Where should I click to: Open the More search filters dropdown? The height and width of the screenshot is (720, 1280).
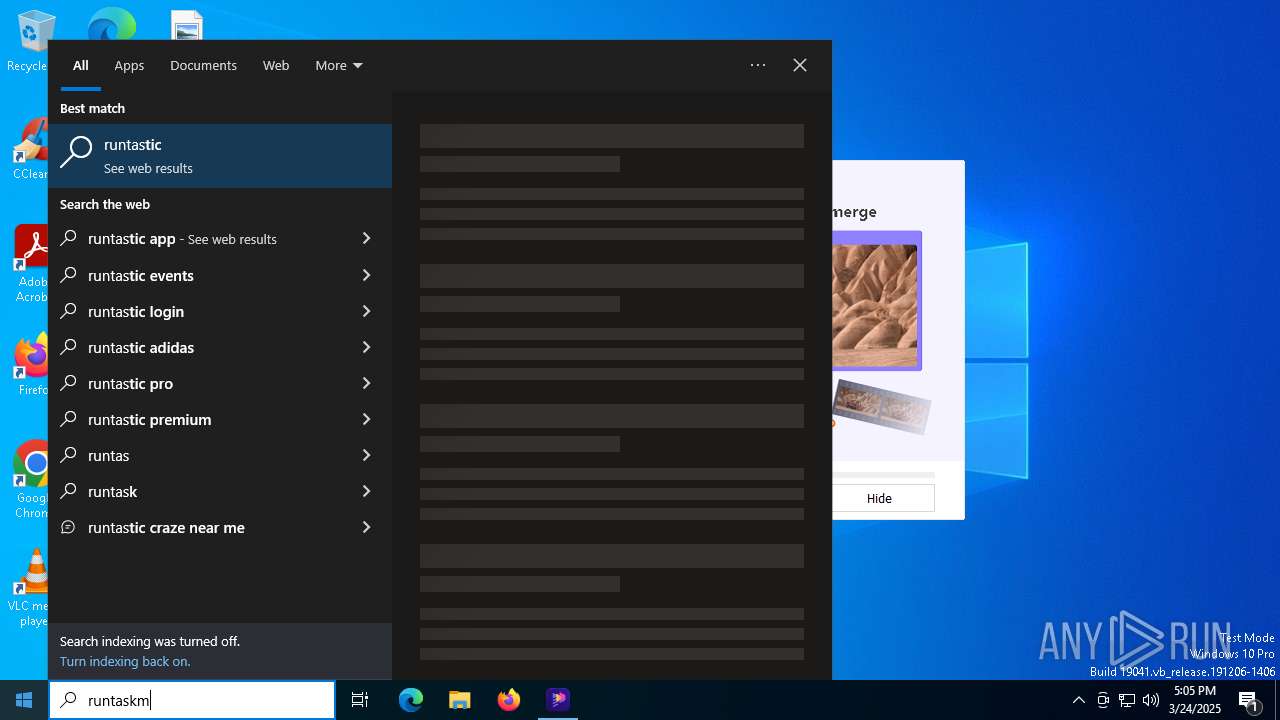click(x=339, y=66)
